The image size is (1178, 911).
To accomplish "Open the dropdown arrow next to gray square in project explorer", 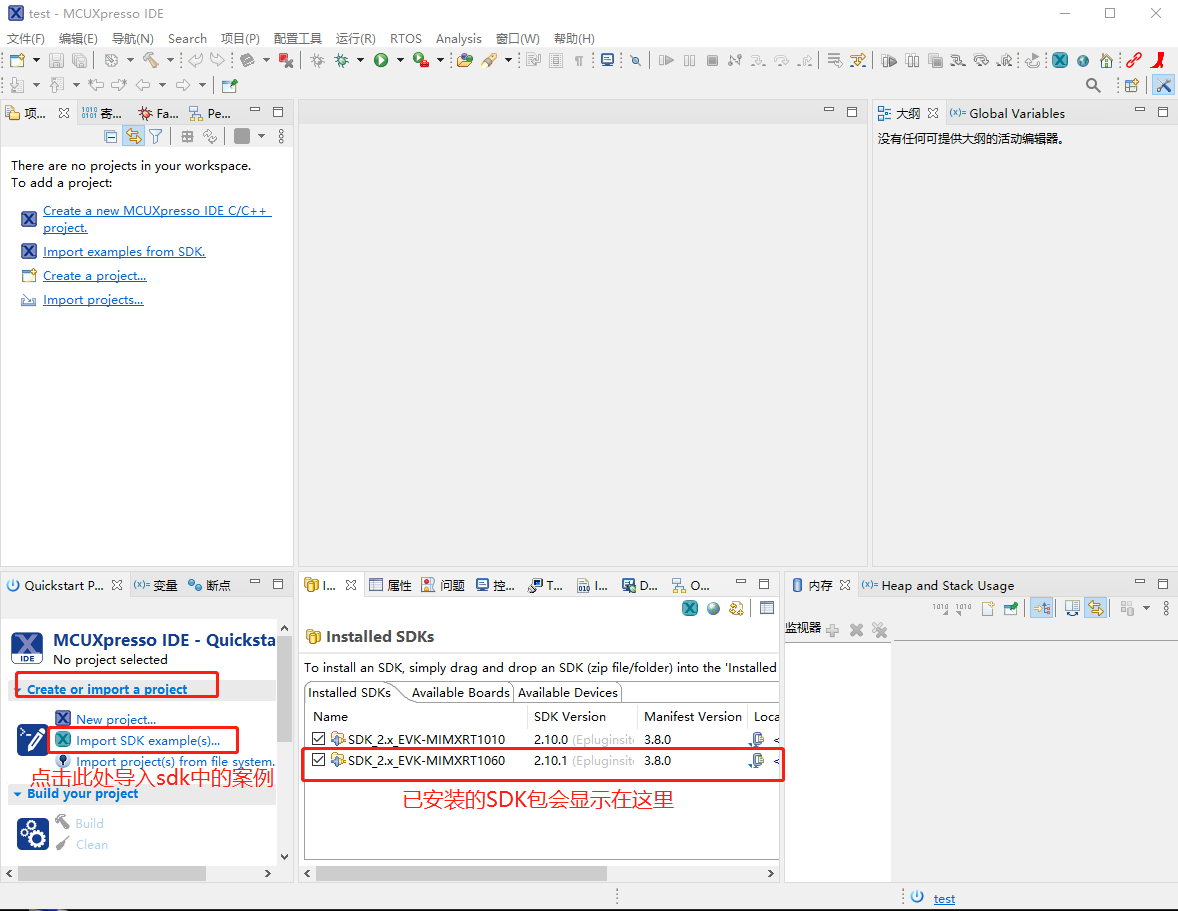I will pyautogui.click(x=261, y=136).
